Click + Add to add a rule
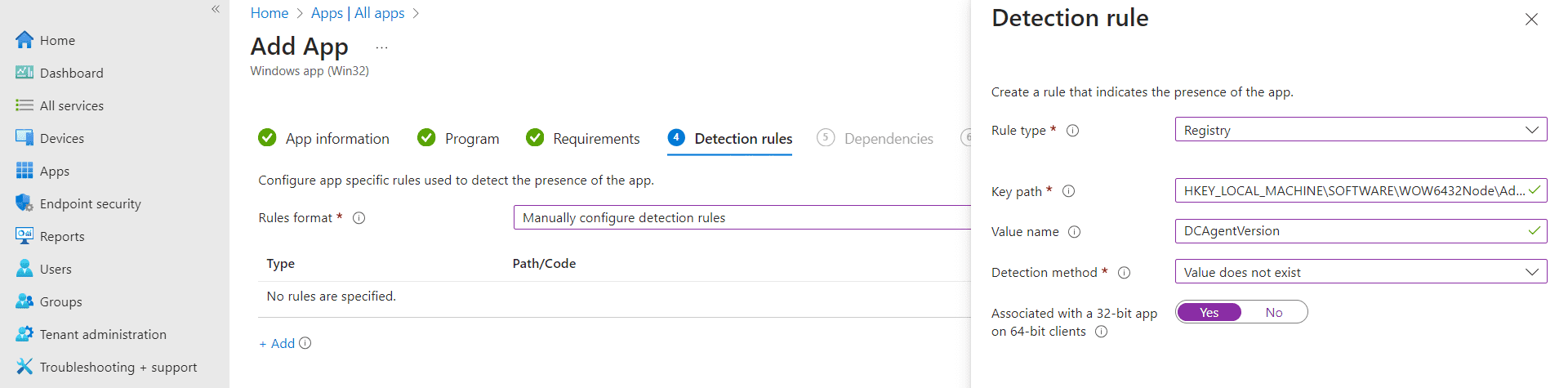Screen dimensions: 1568x388 click(277, 344)
